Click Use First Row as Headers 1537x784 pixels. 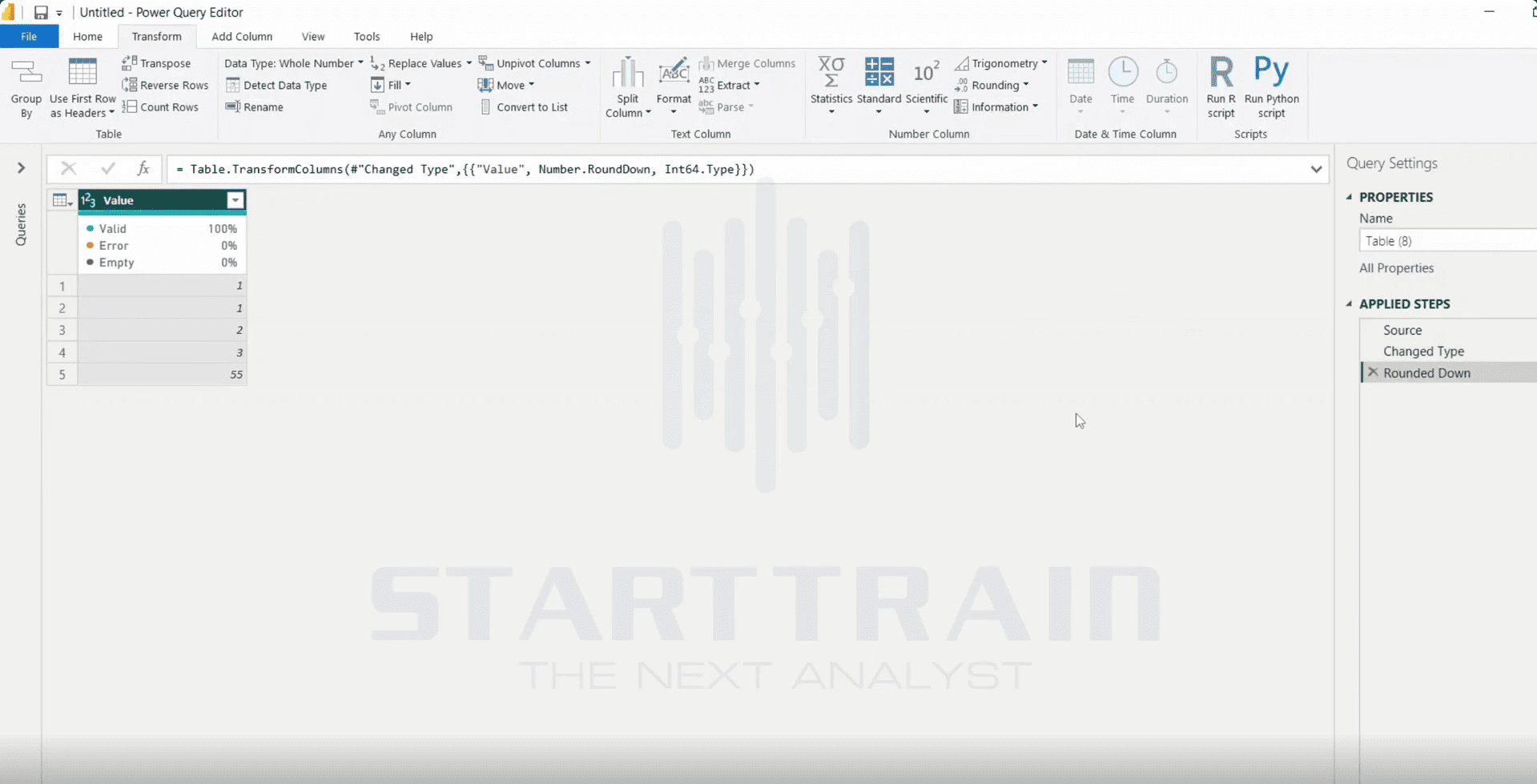tap(82, 88)
